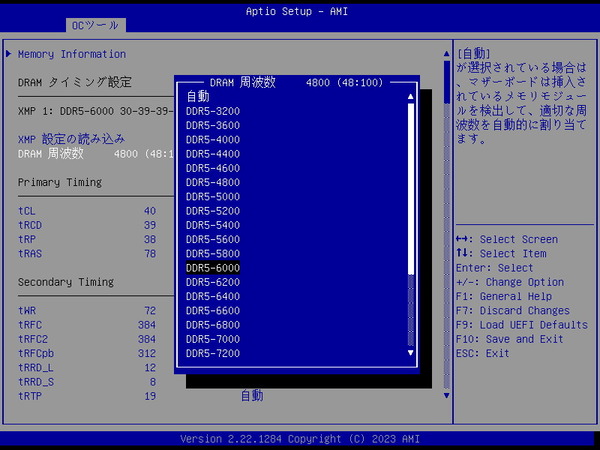Select DDR5-5200 in the DRAM list
The width and height of the screenshot is (600, 450).
pyautogui.click(x=213, y=211)
